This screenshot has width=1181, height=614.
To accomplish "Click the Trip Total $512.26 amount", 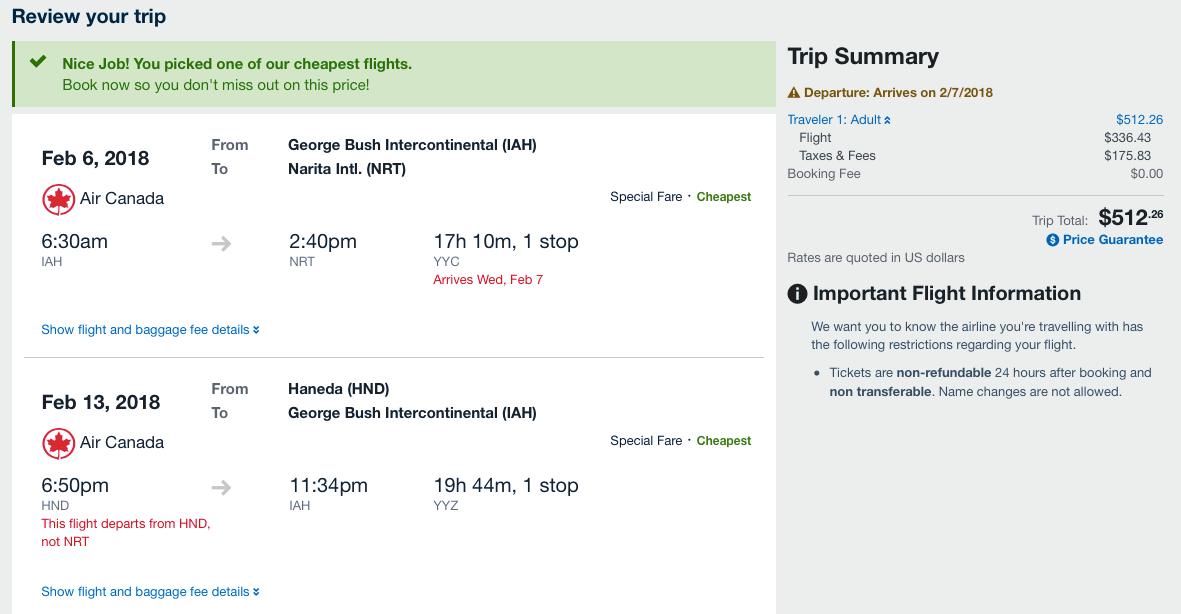I will click(1130, 217).
